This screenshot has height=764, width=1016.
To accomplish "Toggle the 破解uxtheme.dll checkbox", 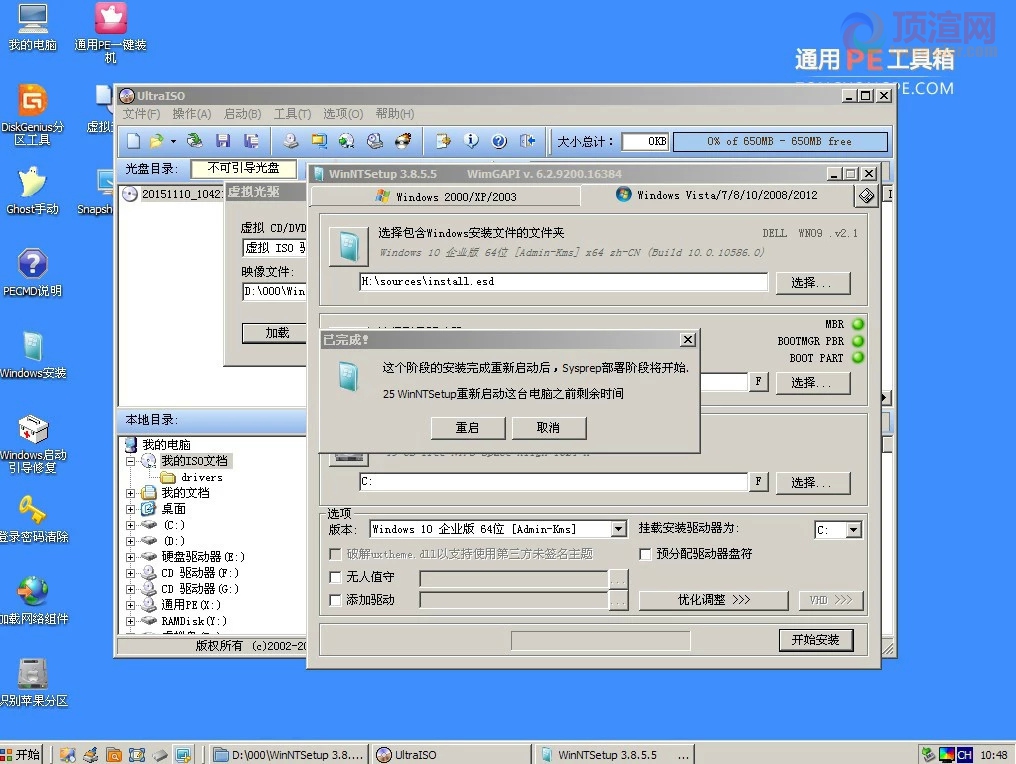I will (335, 554).
